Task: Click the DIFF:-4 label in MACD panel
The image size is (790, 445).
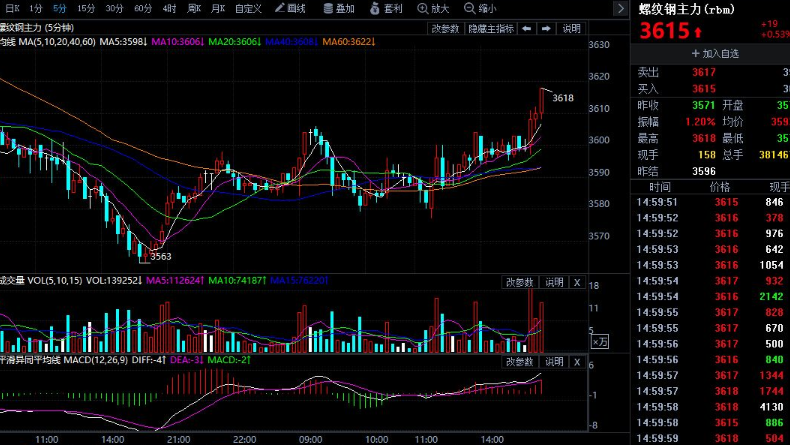Action: tap(149, 360)
